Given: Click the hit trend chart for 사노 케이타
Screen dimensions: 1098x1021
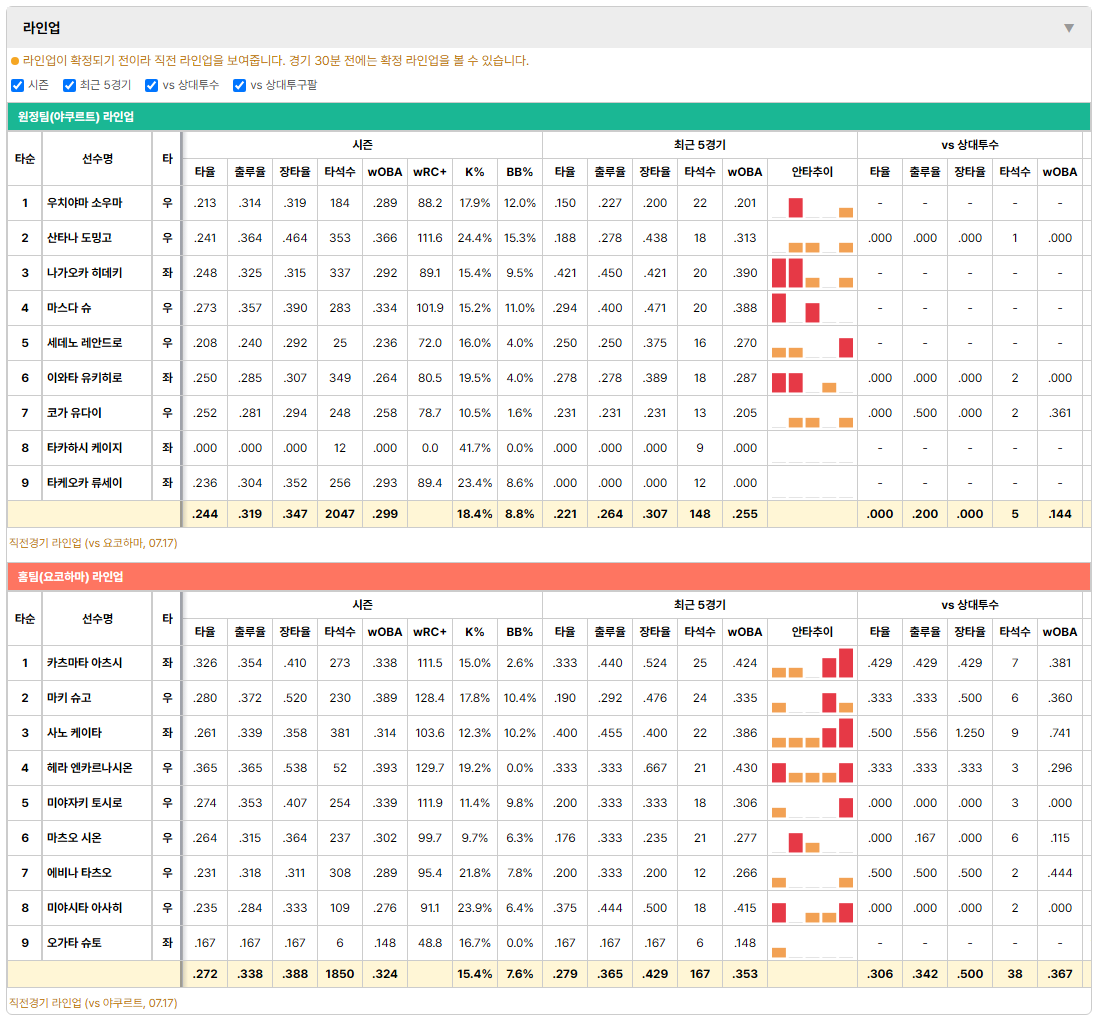Looking at the screenshot, I should (x=812, y=733).
